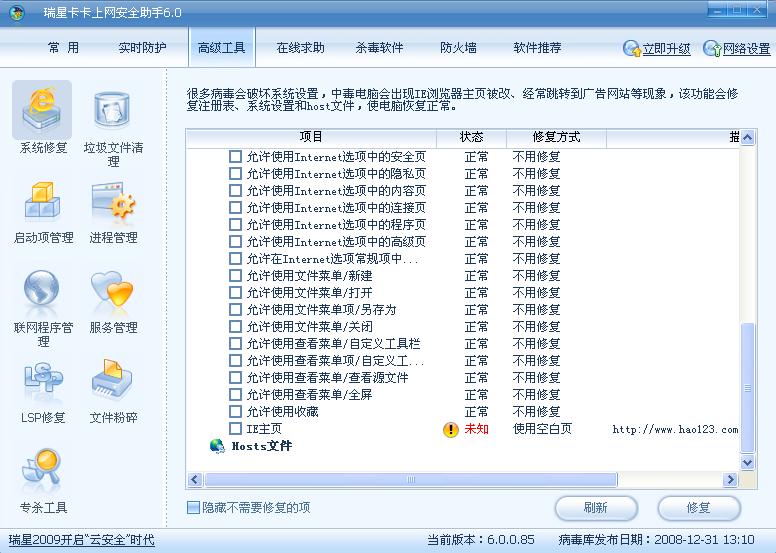Check 允许使用Internet选项中的程序页 checkbox
This screenshot has height=553, width=776.
pos(236,225)
